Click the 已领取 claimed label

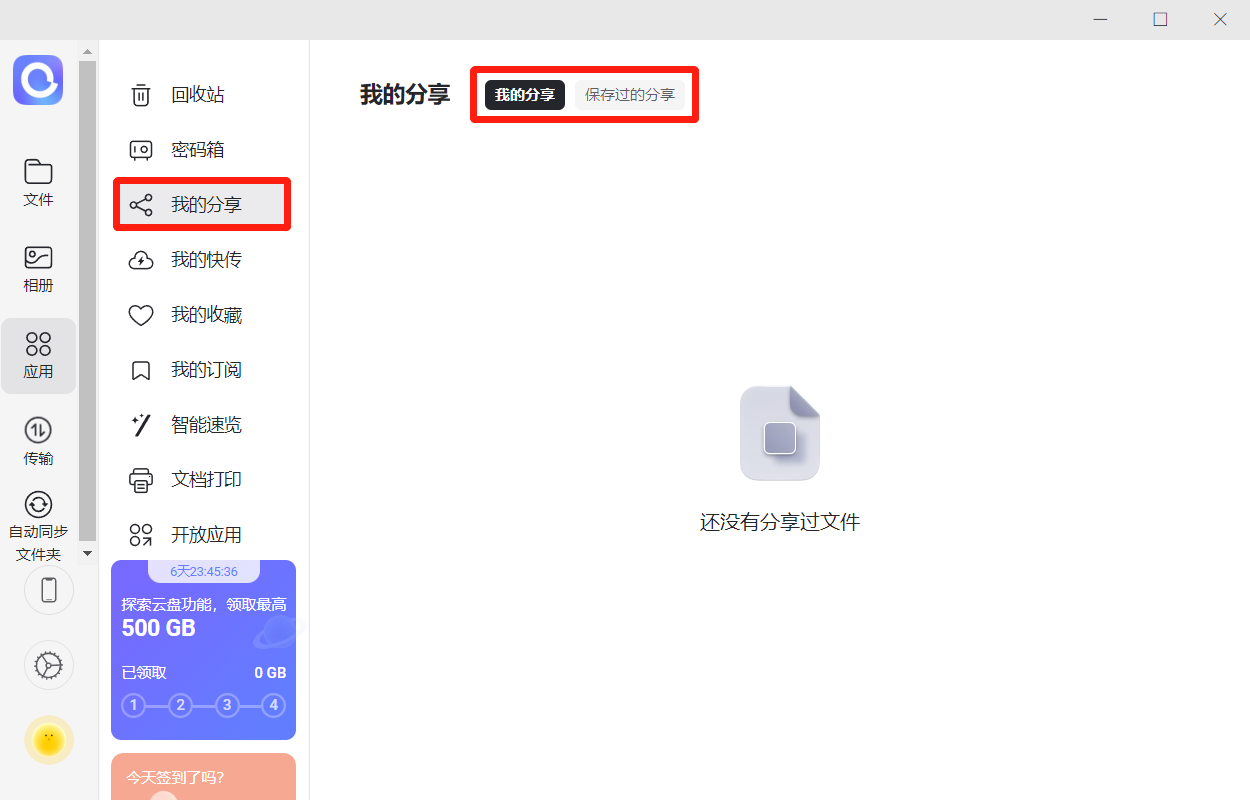point(144,673)
